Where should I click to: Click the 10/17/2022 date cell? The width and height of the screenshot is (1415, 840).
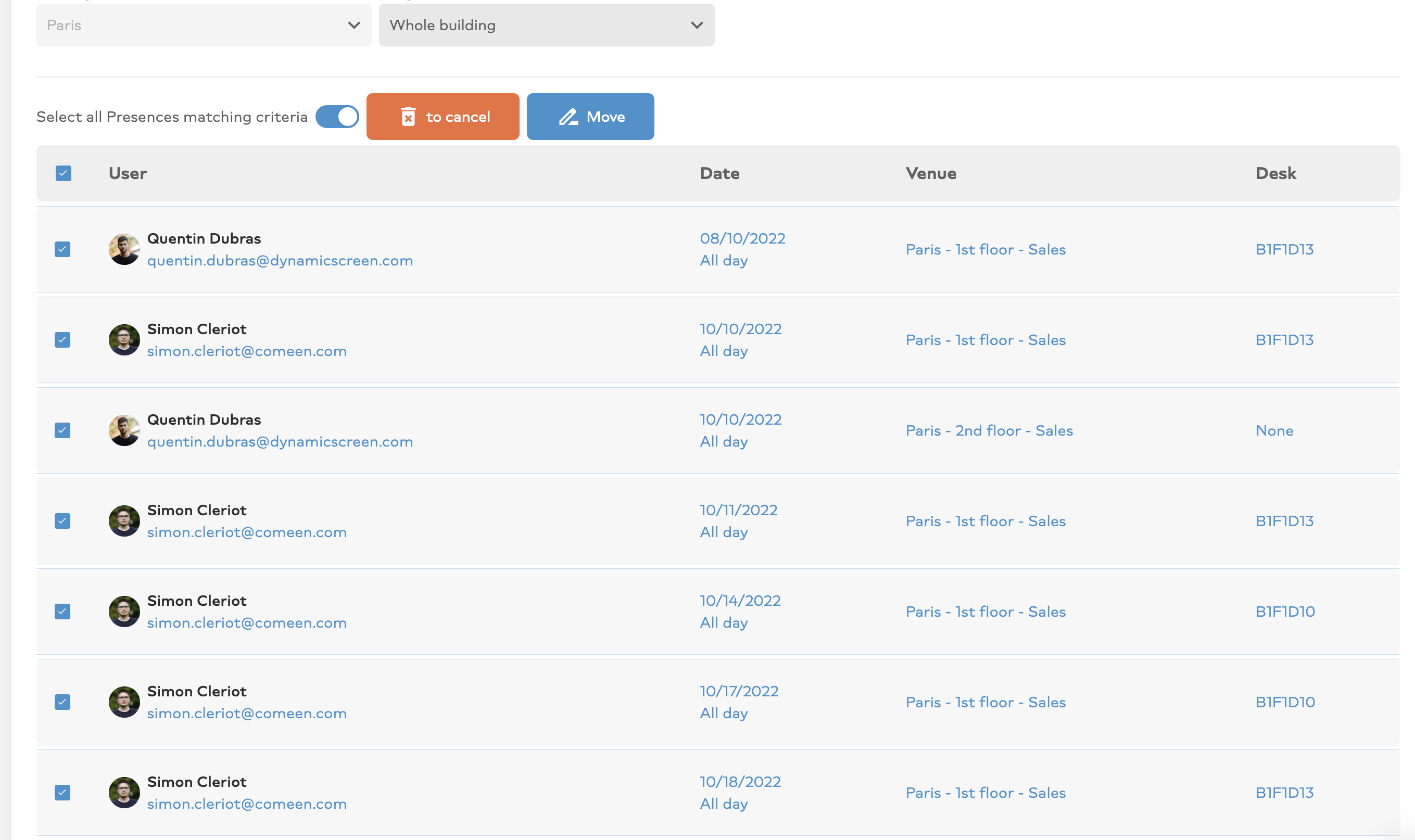coord(739,691)
